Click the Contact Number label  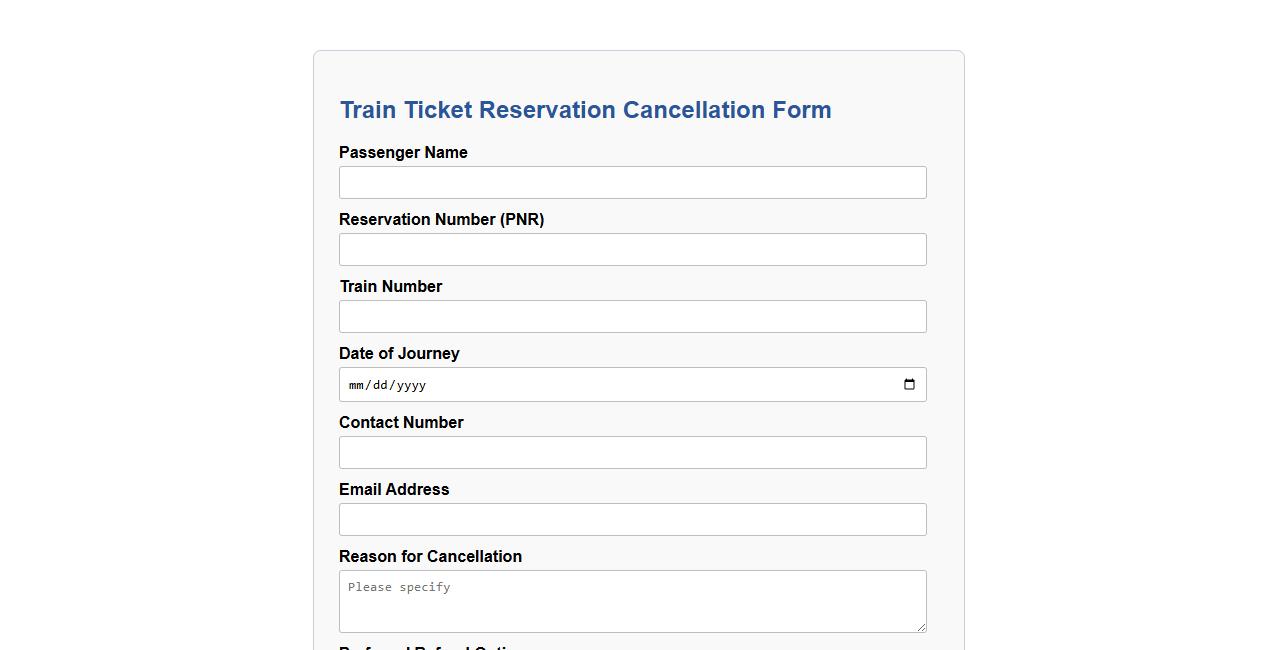tap(401, 422)
